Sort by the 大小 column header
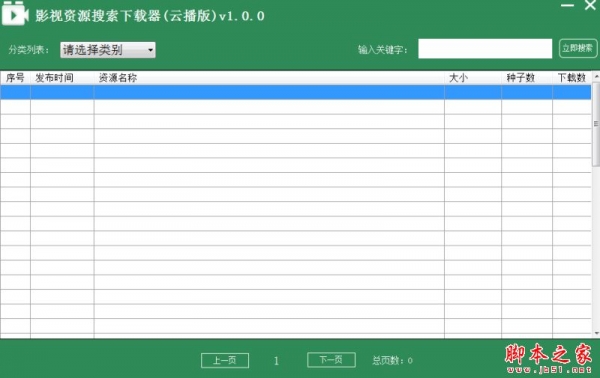This screenshot has height=378, width=600. pos(473,78)
